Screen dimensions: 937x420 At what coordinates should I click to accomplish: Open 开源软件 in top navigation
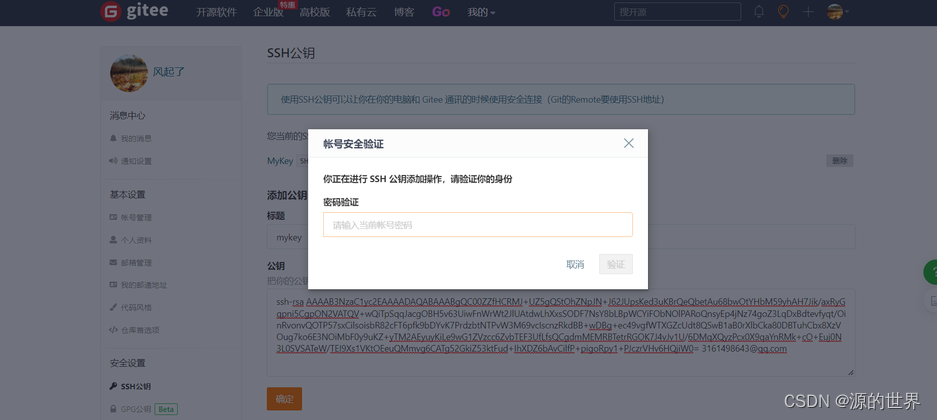[x=216, y=12]
